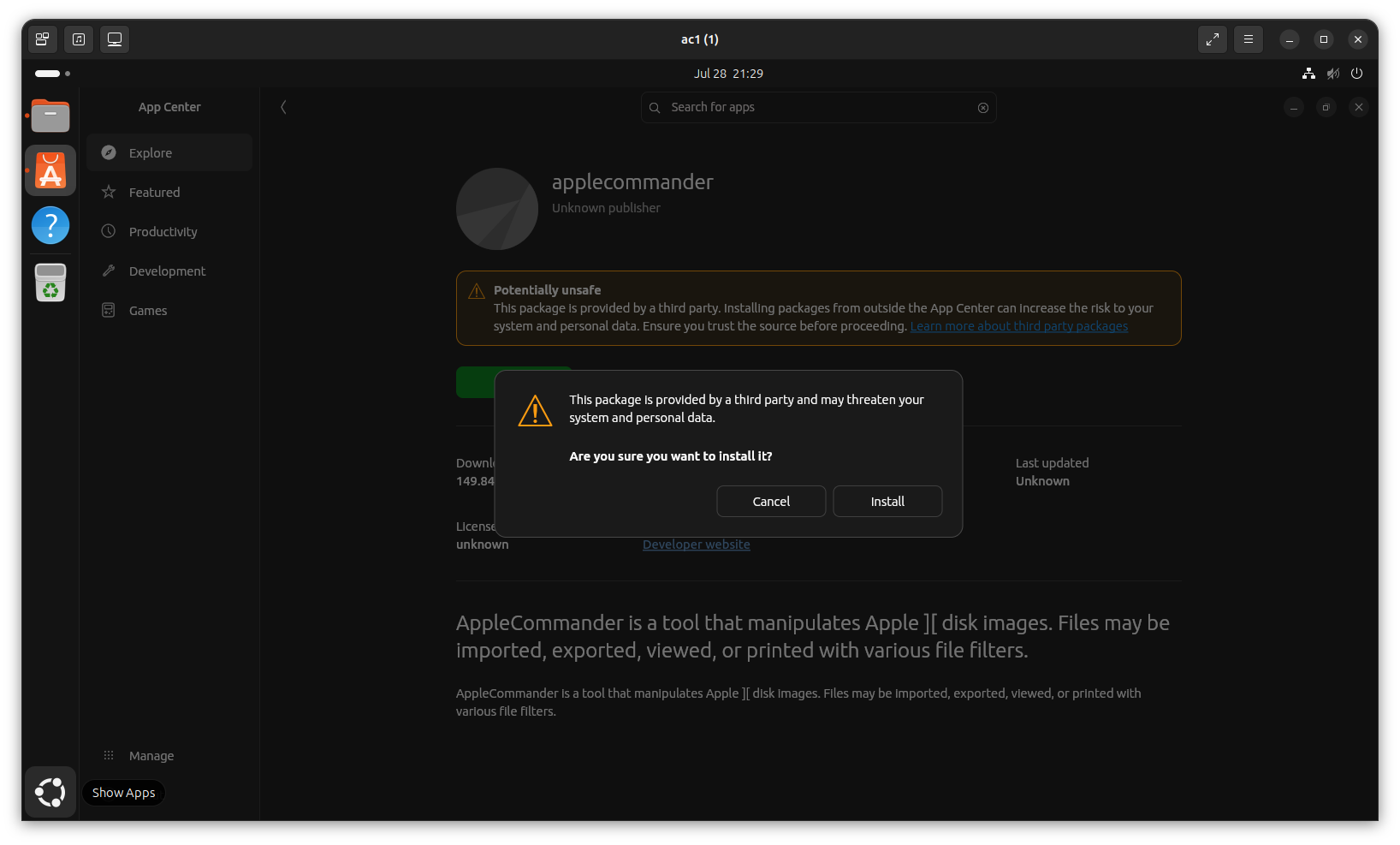
Task: Click the Unknown publisher text
Action: click(606, 208)
